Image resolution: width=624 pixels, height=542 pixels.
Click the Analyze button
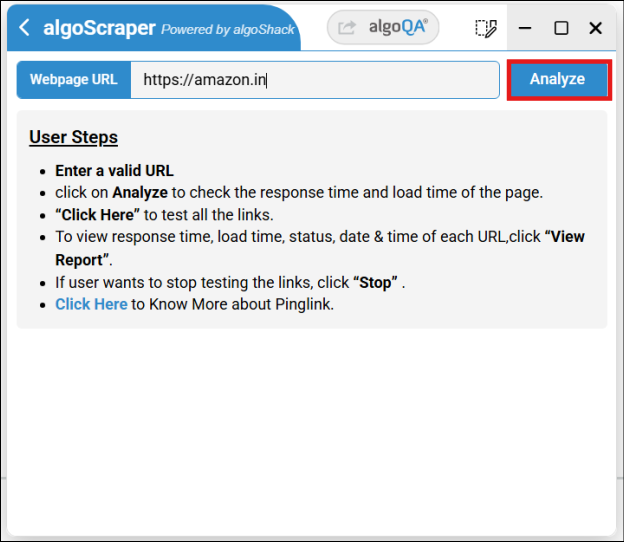[x=559, y=80]
